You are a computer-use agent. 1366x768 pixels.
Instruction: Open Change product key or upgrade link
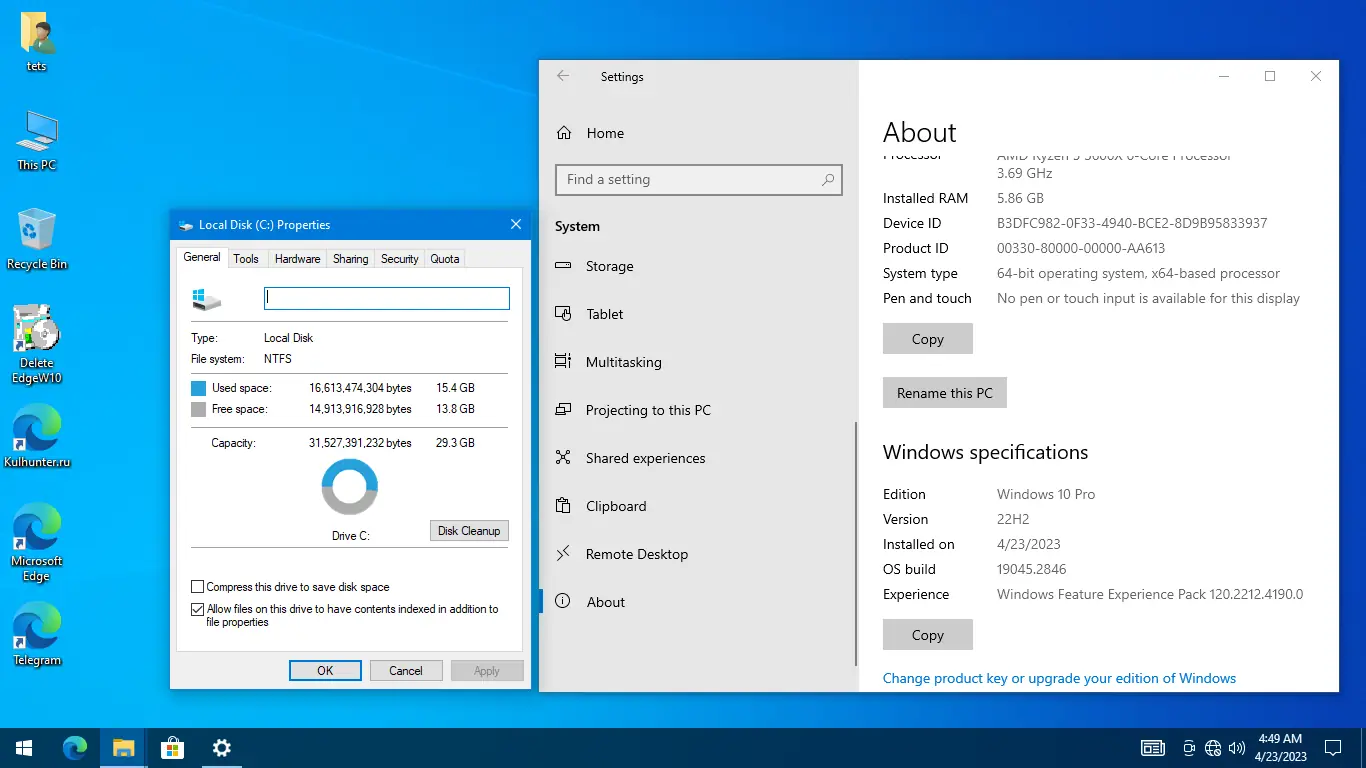coord(1059,678)
